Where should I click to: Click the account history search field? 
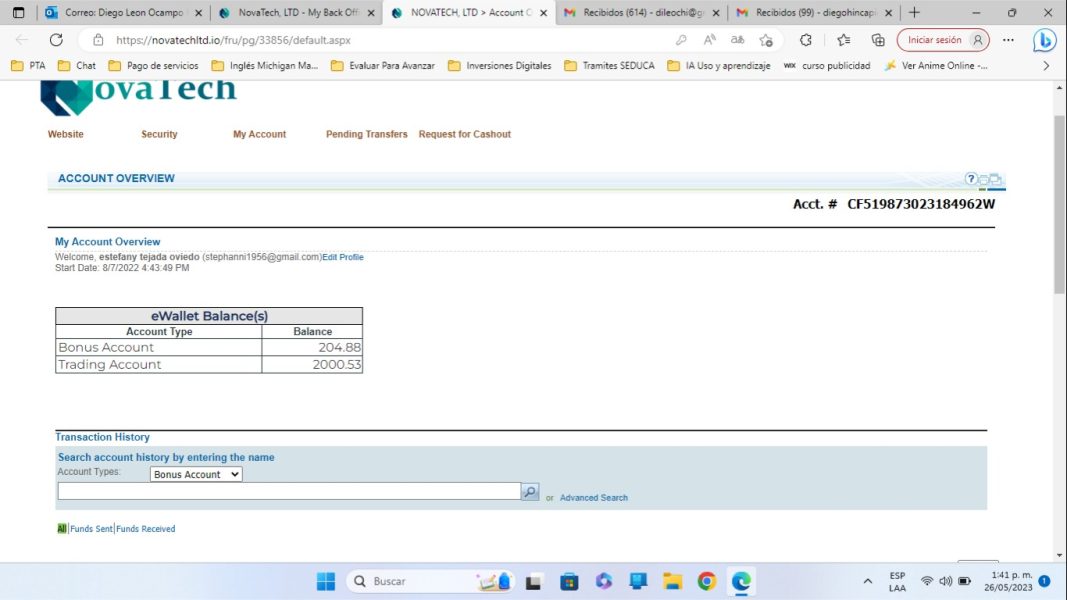coord(289,491)
